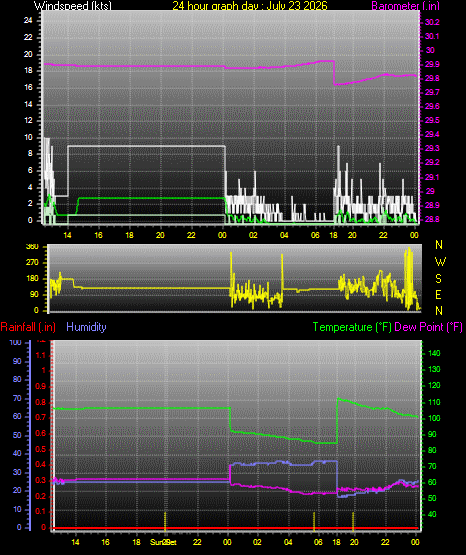Screen dimensions: 466x555
Task: Click the Temperature (°F) legend label
Action: pos(352,327)
